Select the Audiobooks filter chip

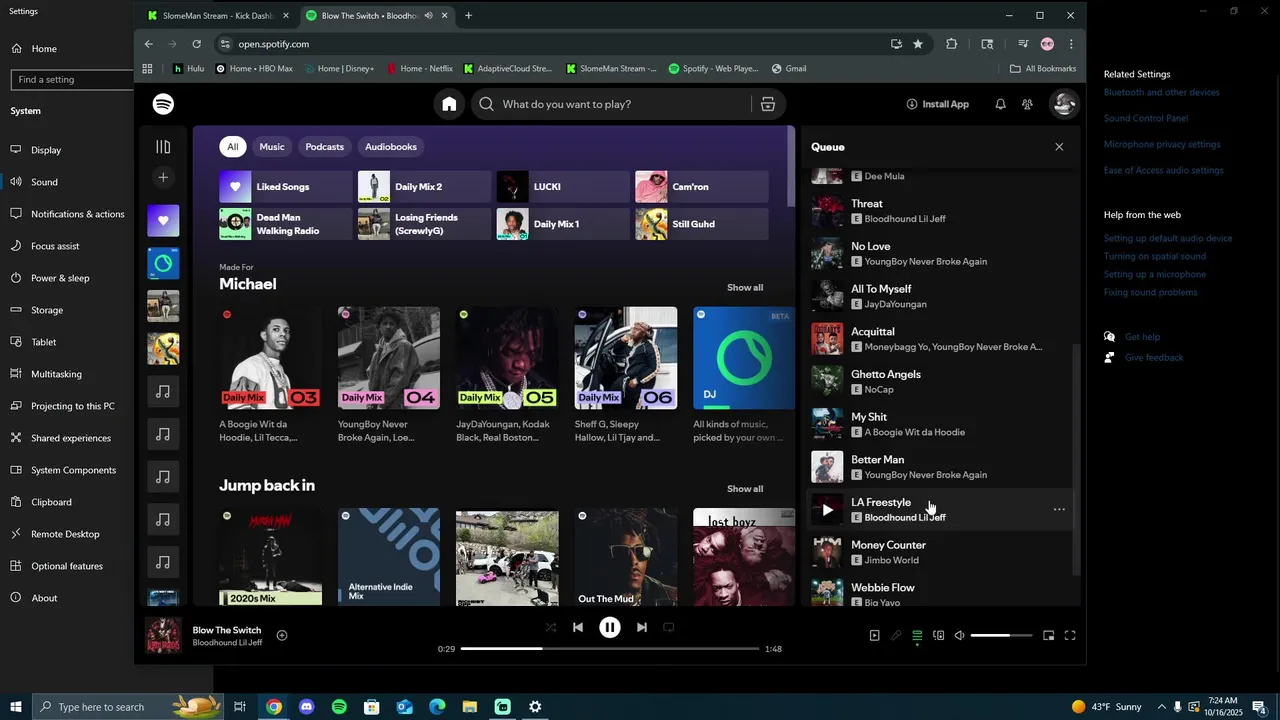391,147
